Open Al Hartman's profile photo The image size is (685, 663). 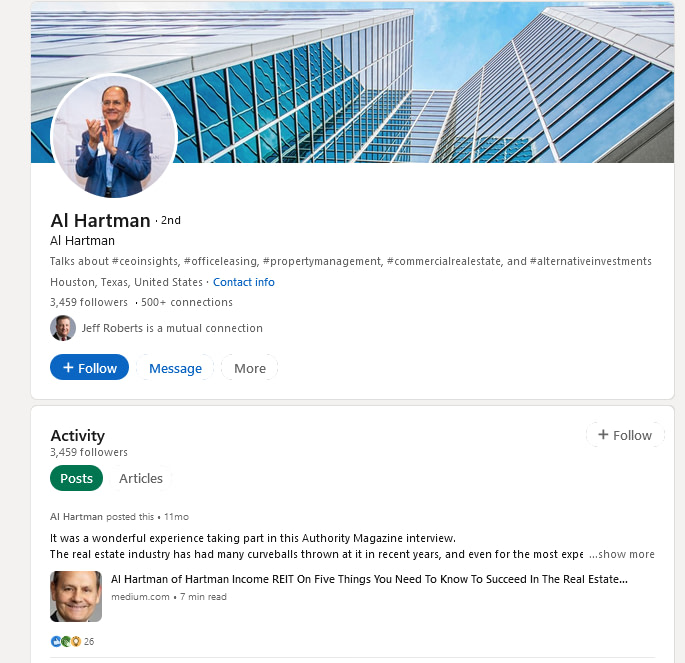[114, 136]
